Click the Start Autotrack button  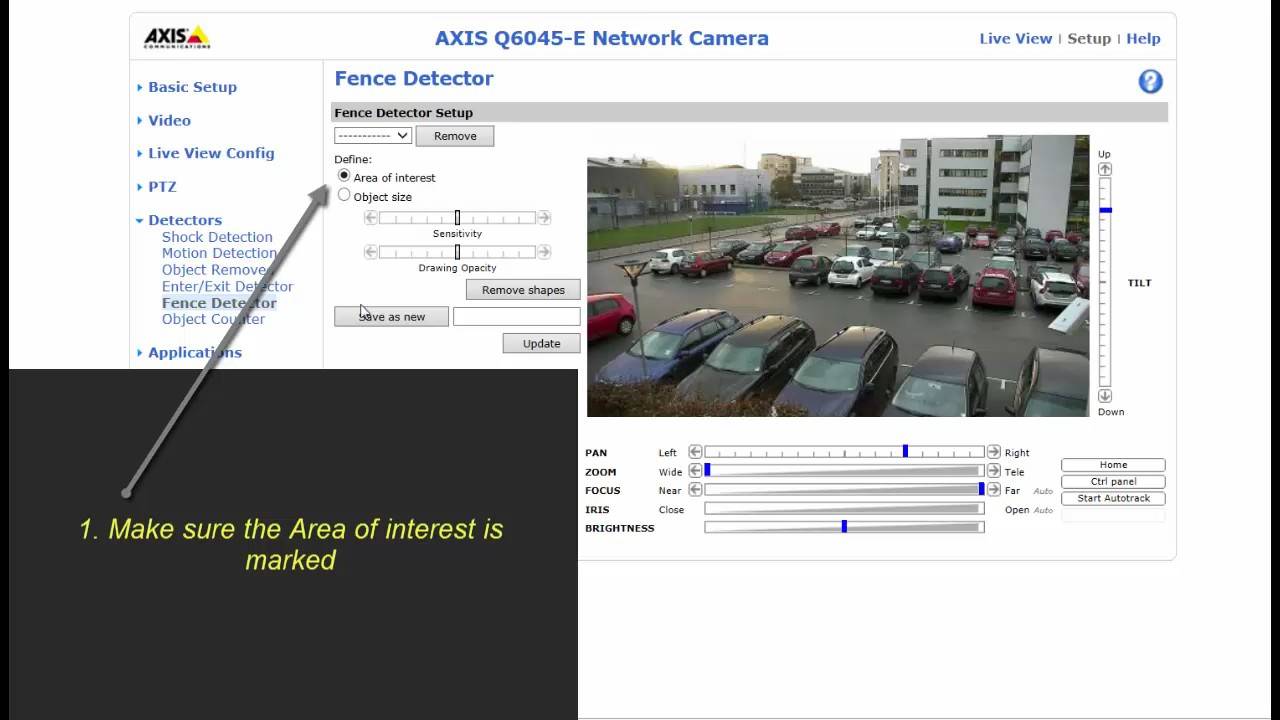pyautogui.click(x=1113, y=498)
